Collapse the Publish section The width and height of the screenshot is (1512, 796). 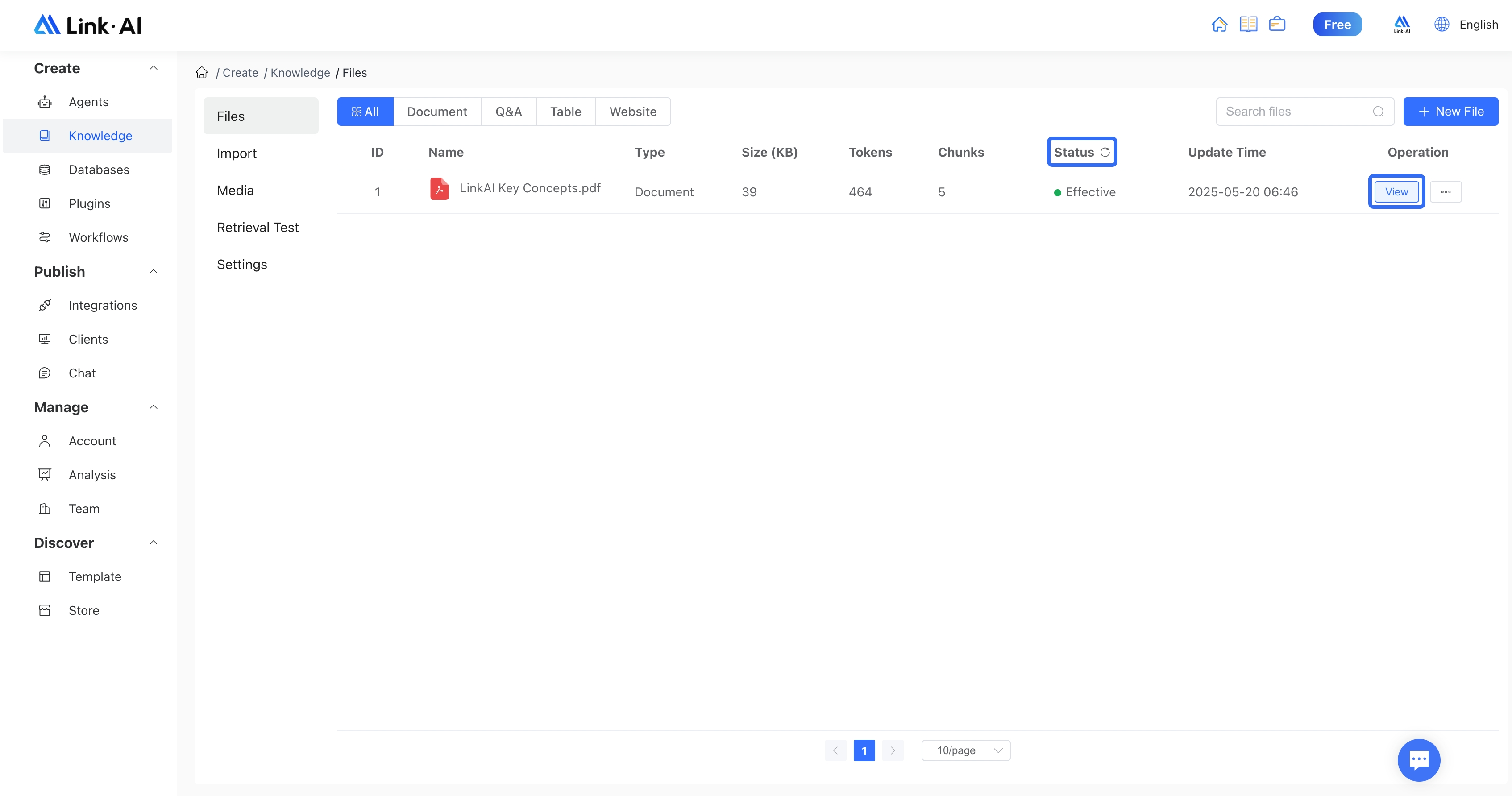(x=154, y=272)
